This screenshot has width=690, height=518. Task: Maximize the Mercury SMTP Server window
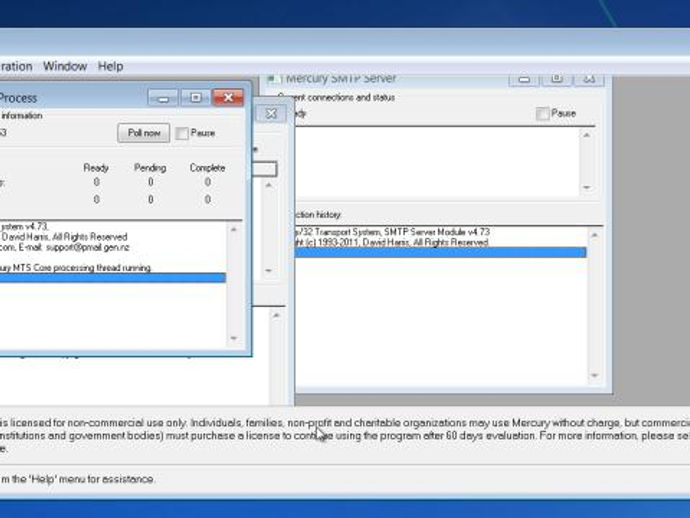(556, 80)
